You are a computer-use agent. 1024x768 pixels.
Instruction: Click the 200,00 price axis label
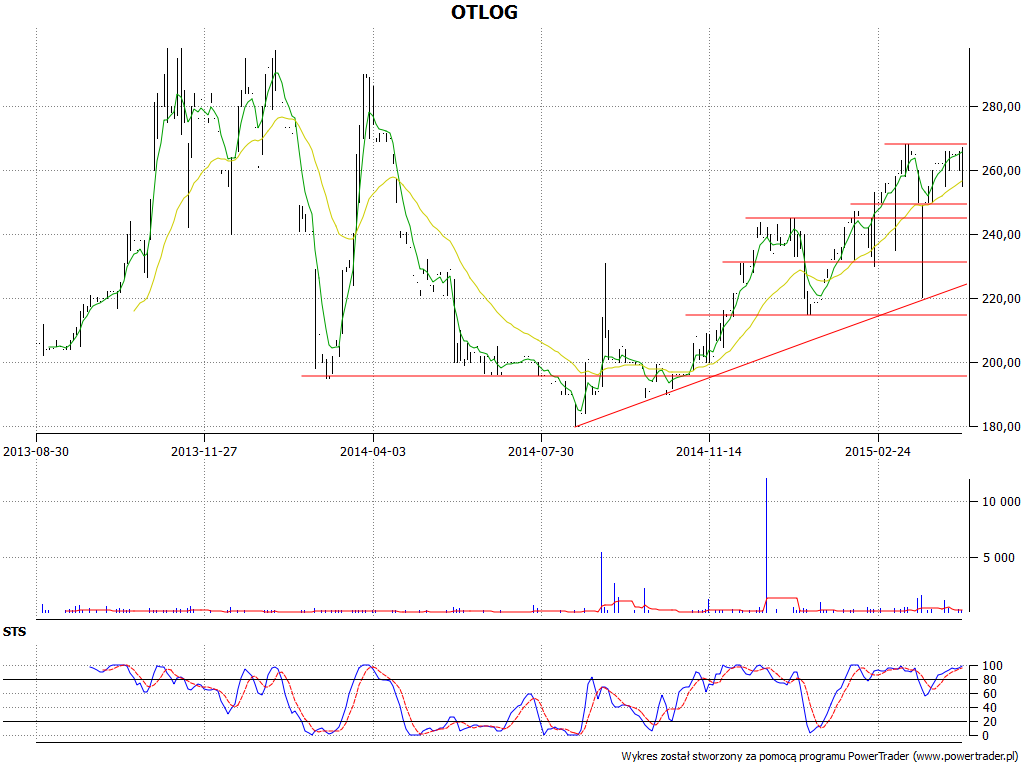click(x=1000, y=362)
